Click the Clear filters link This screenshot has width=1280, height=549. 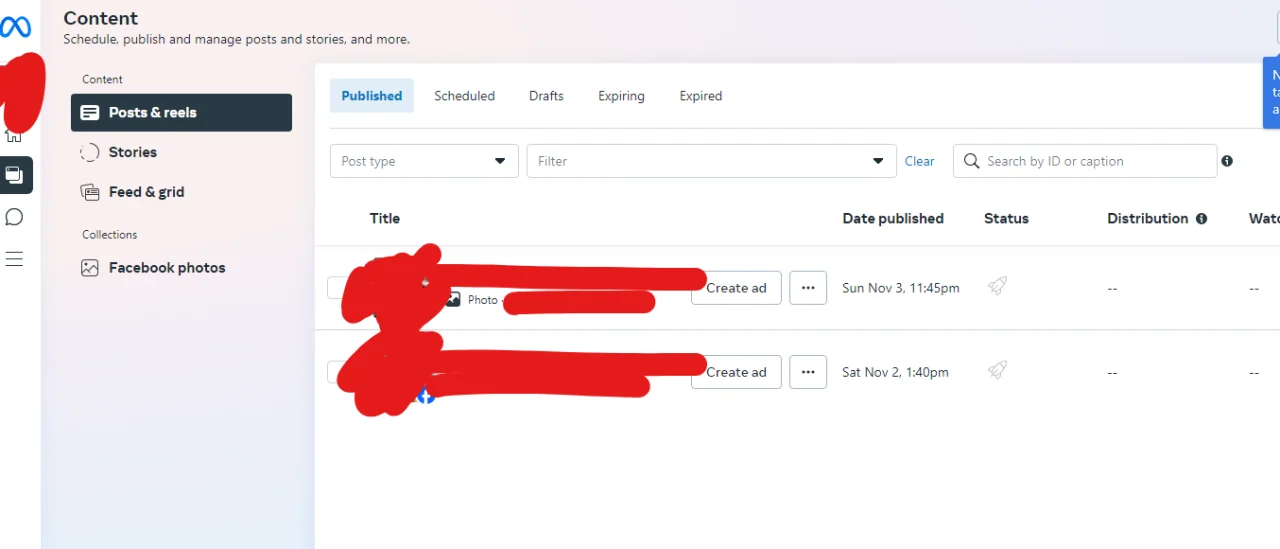(x=920, y=161)
